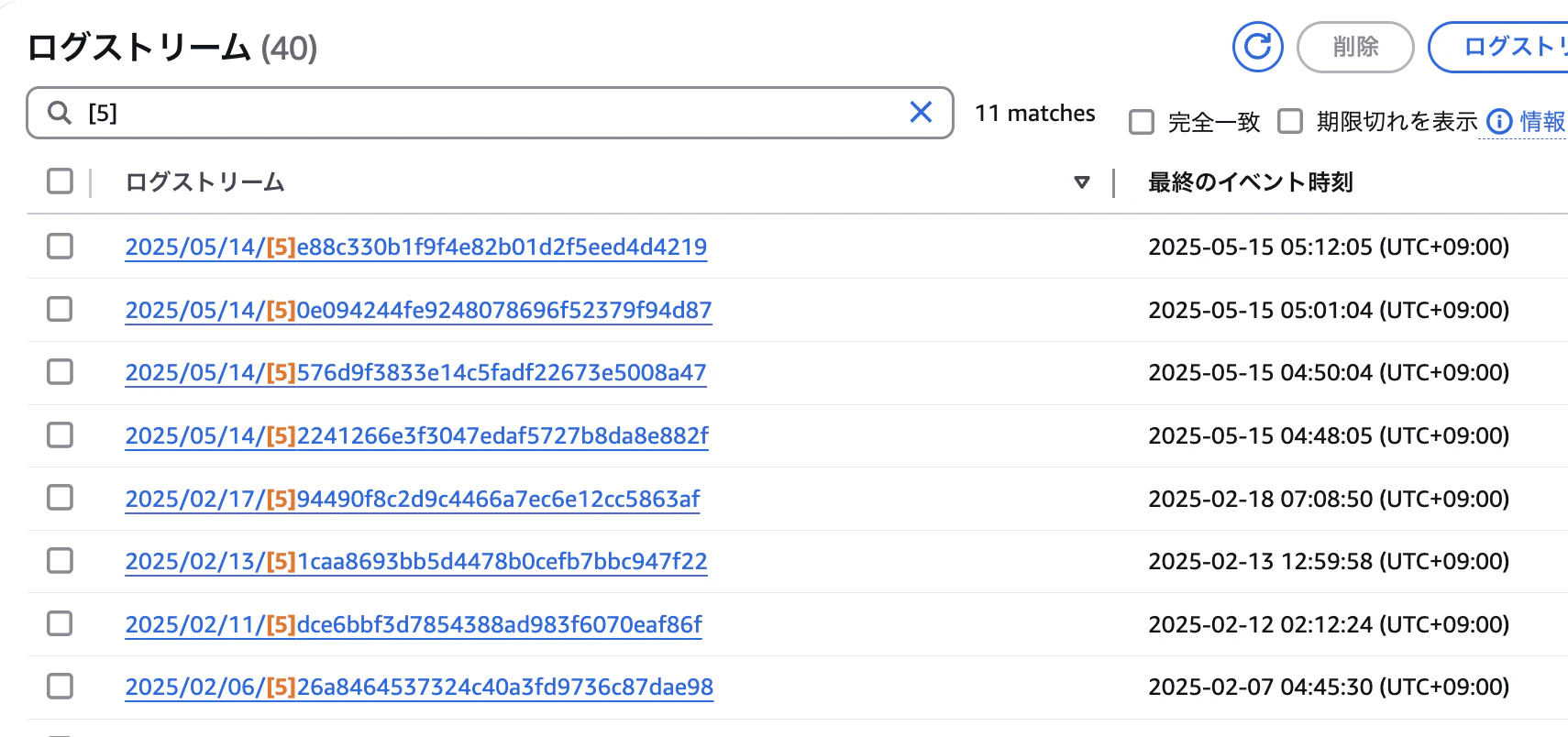This screenshot has height=737, width=1568.
Task: Sort by log stream column arrow
Action: [1082, 182]
